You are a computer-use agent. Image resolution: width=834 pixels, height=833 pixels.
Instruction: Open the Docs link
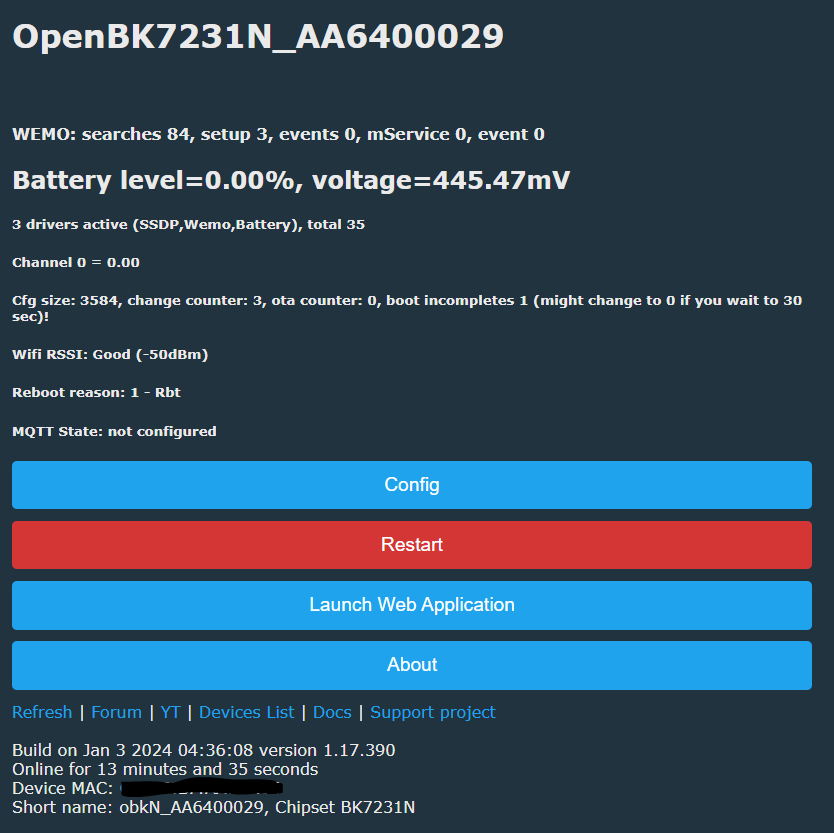click(x=332, y=712)
